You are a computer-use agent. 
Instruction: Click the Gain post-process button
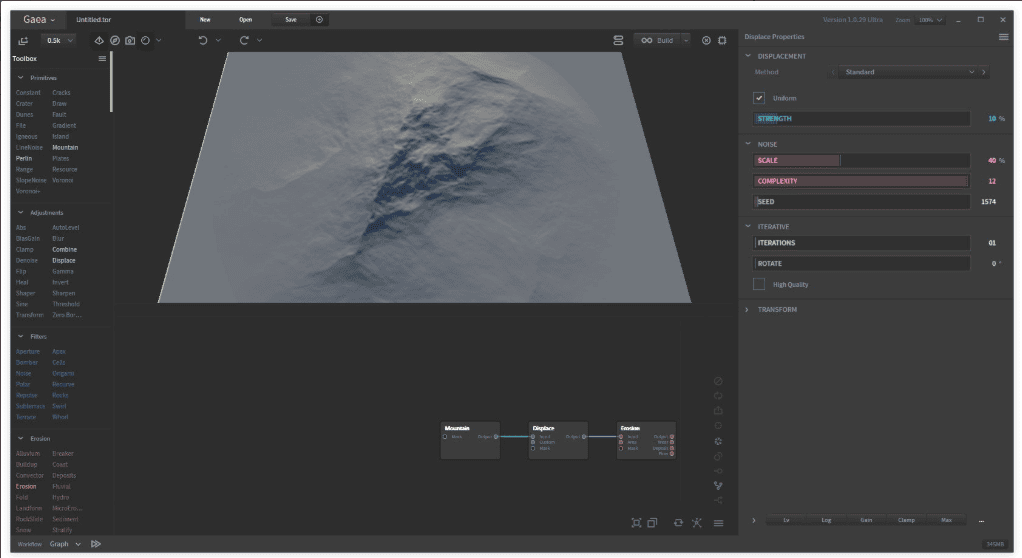(866, 520)
